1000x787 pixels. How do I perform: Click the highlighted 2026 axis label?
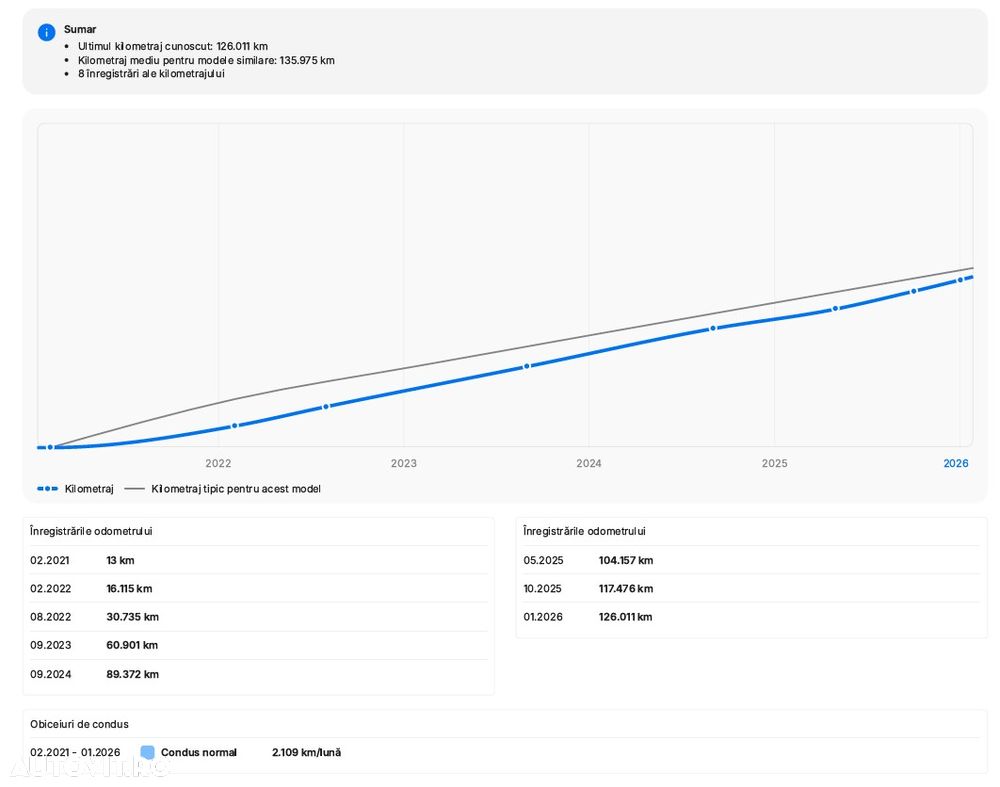tap(956, 463)
